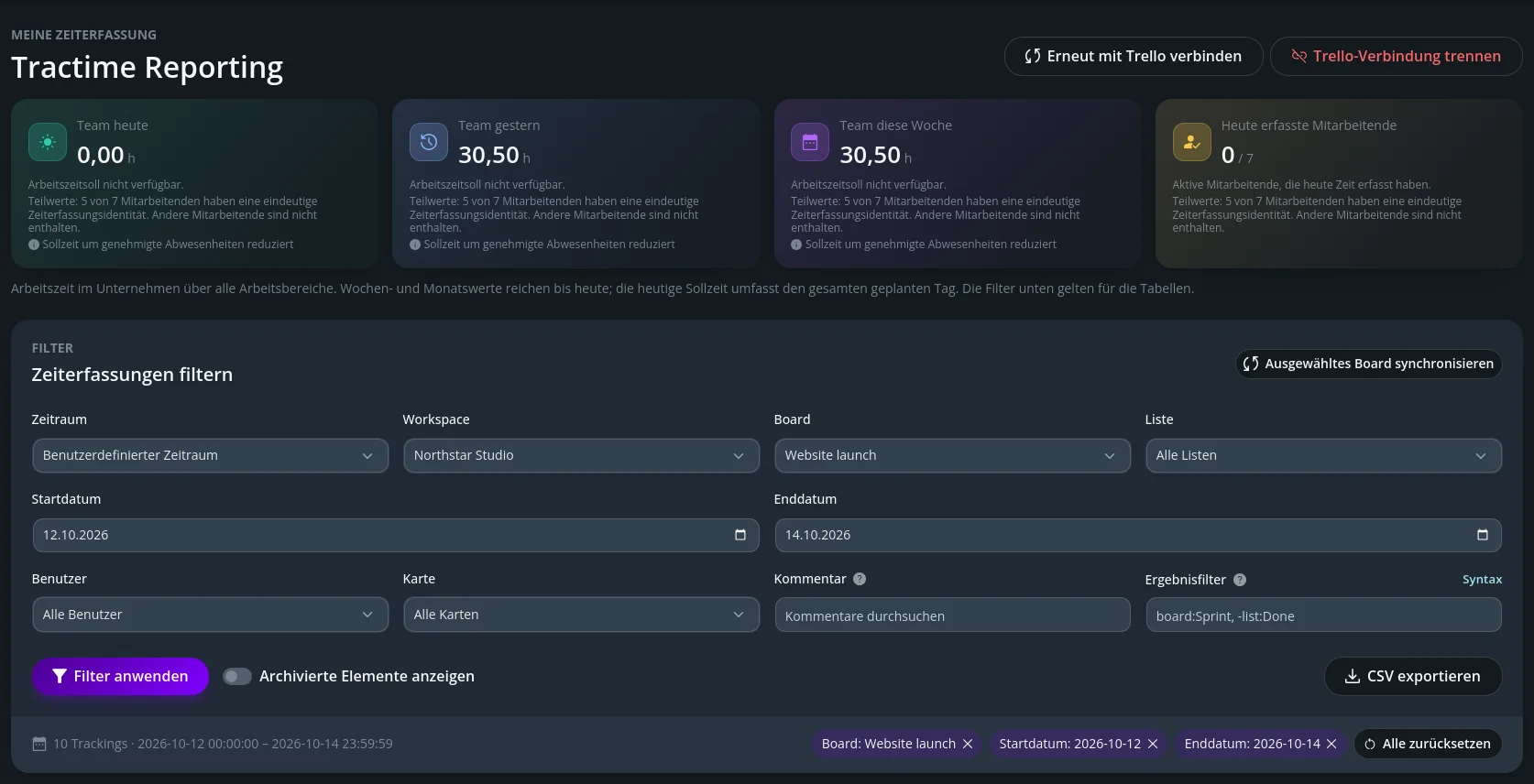Click the Zeiterfassungen filtern heading
The width and height of the screenshot is (1534, 784).
coord(132,375)
